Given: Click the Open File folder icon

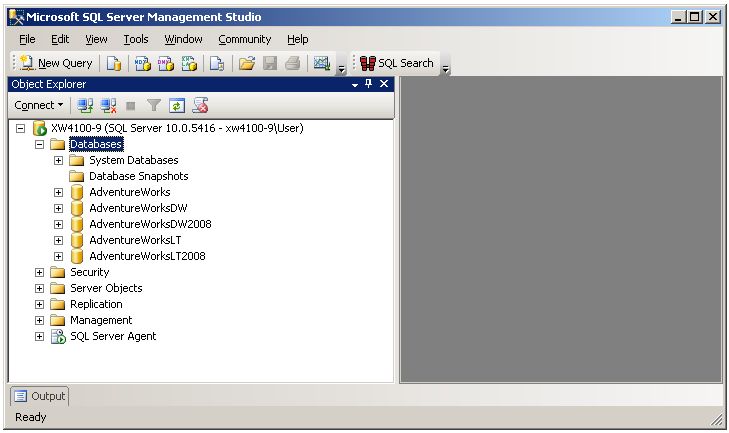Looking at the screenshot, I should point(247,63).
